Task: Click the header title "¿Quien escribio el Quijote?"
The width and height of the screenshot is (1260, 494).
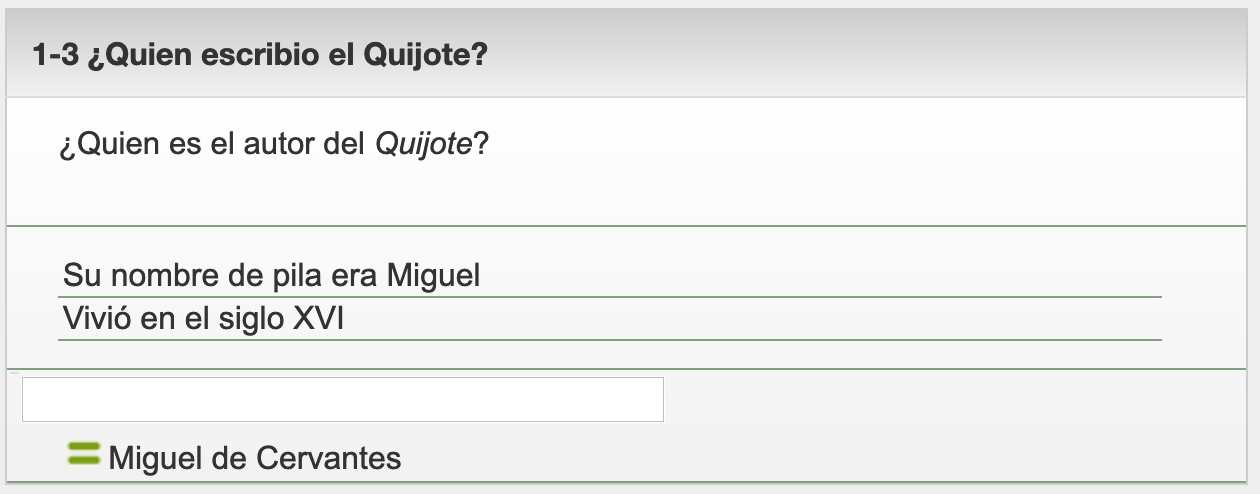Action: (287, 54)
